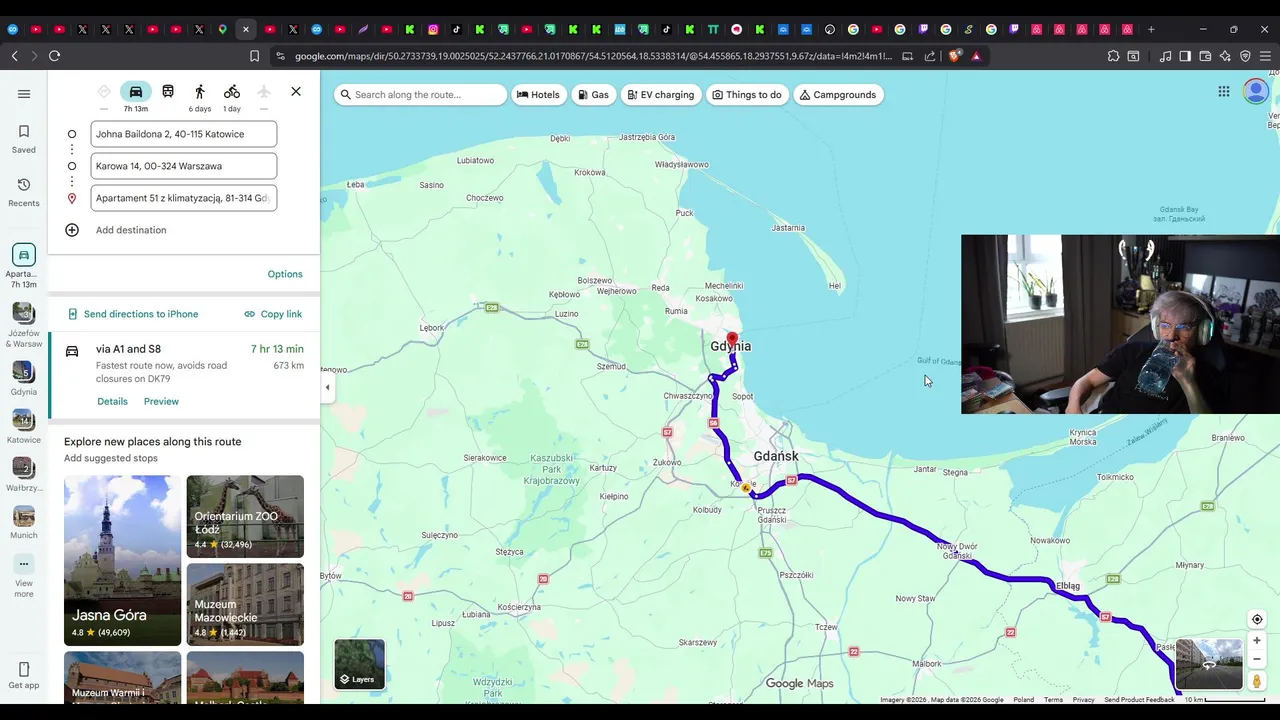
Task: Click Add destination plus icon
Action: 72,230
